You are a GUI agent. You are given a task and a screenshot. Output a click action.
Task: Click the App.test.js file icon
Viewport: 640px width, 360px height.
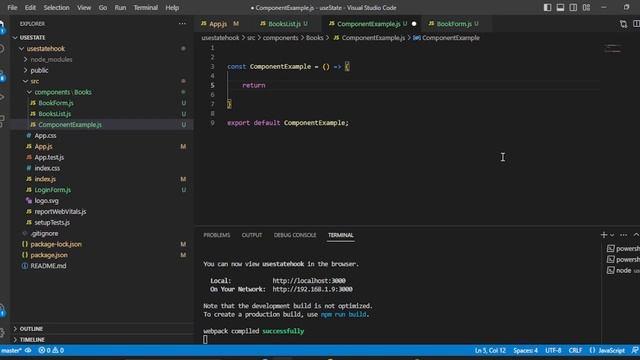[29, 157]
